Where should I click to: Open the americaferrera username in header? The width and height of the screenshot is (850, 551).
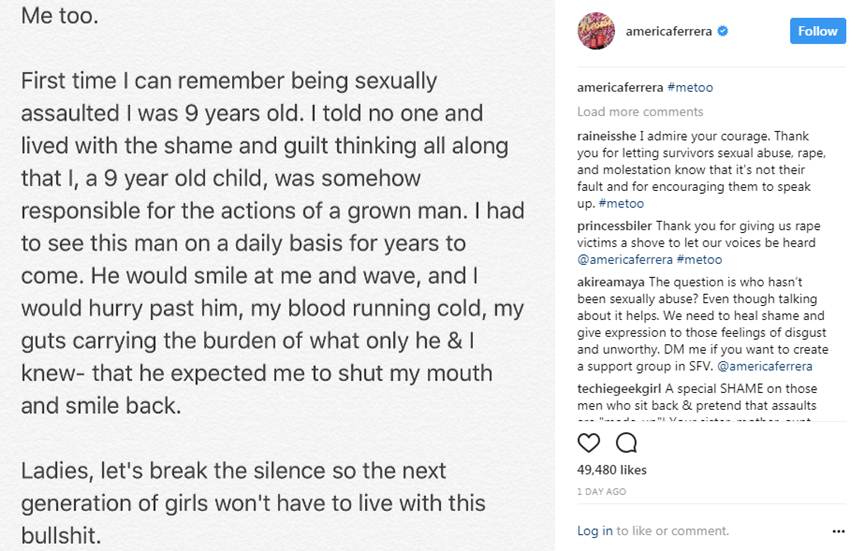(668, 31)
